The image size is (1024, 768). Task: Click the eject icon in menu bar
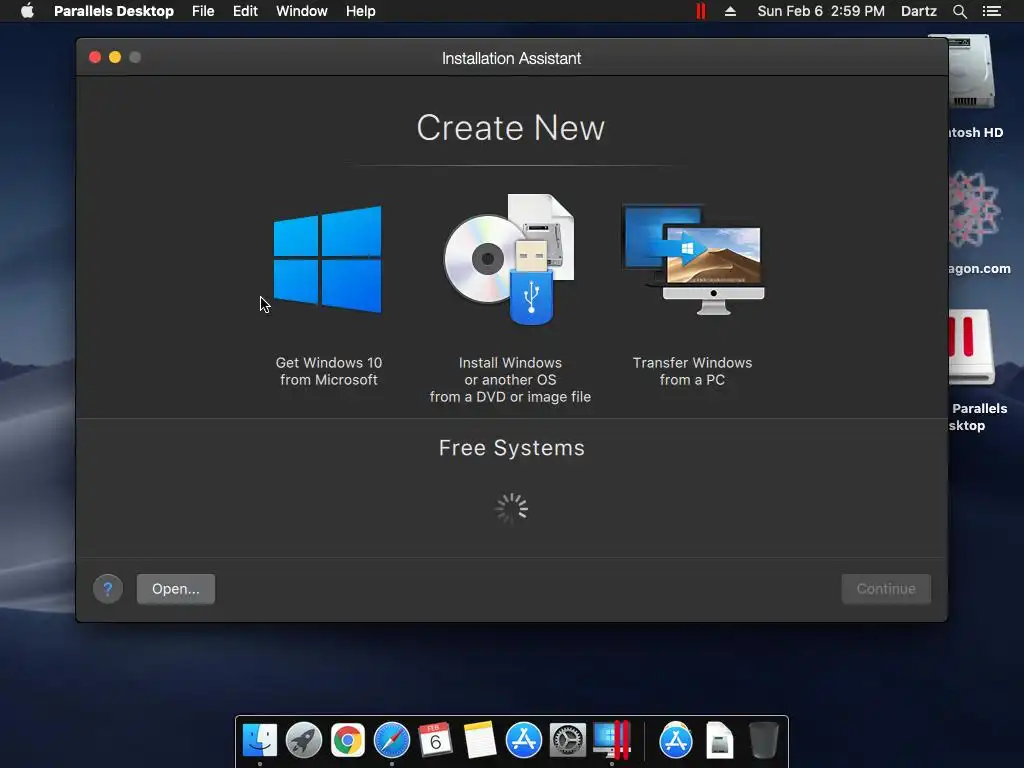[730, 11]
